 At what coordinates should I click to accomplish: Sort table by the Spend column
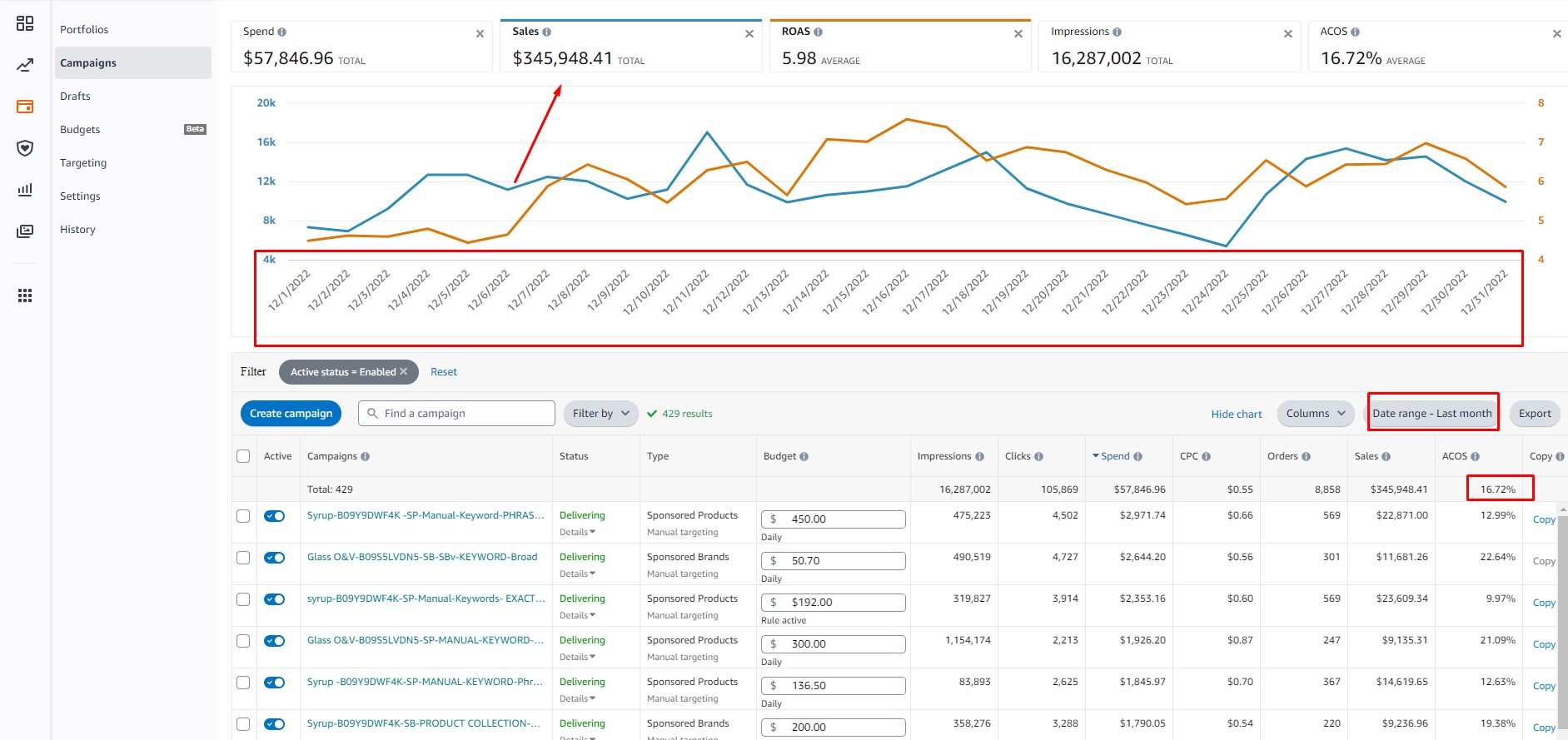click(x=1116, y=456)
